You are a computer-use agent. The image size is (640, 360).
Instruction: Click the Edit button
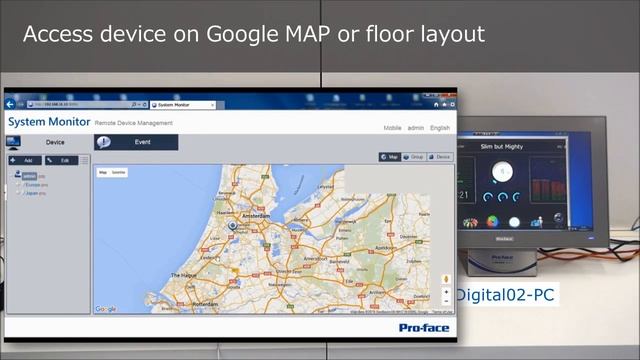pyautogui.click(x=62, y=160)
